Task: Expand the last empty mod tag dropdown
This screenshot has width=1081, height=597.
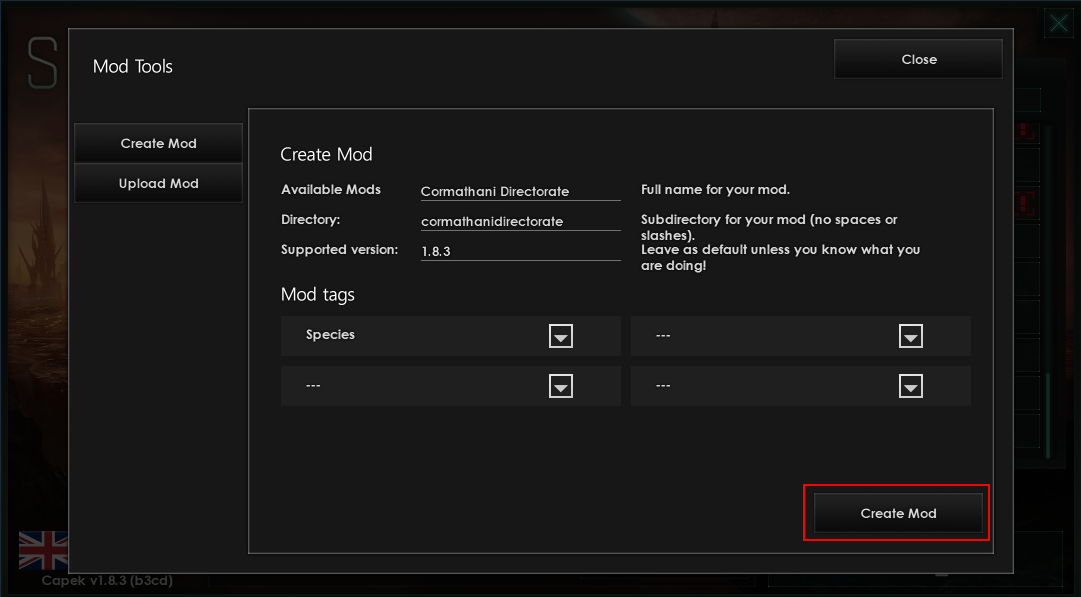Action: tap(910, 386)
